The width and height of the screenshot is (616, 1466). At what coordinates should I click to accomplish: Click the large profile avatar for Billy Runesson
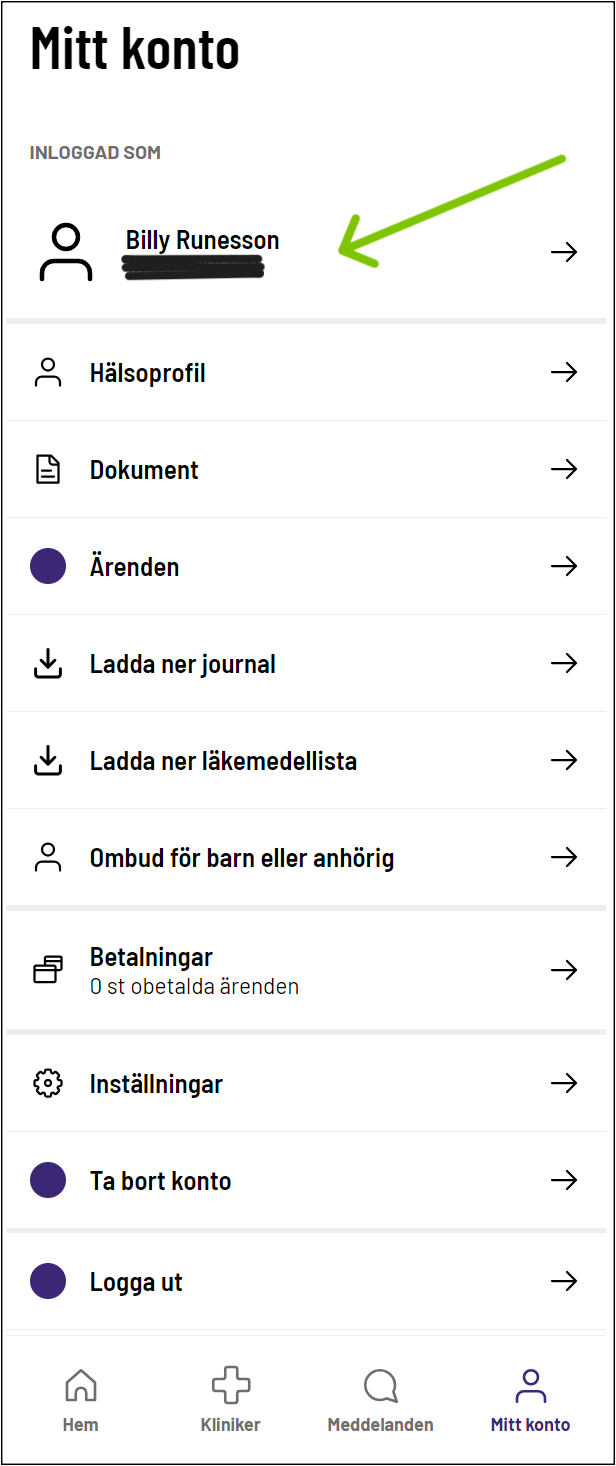point(65,252)
